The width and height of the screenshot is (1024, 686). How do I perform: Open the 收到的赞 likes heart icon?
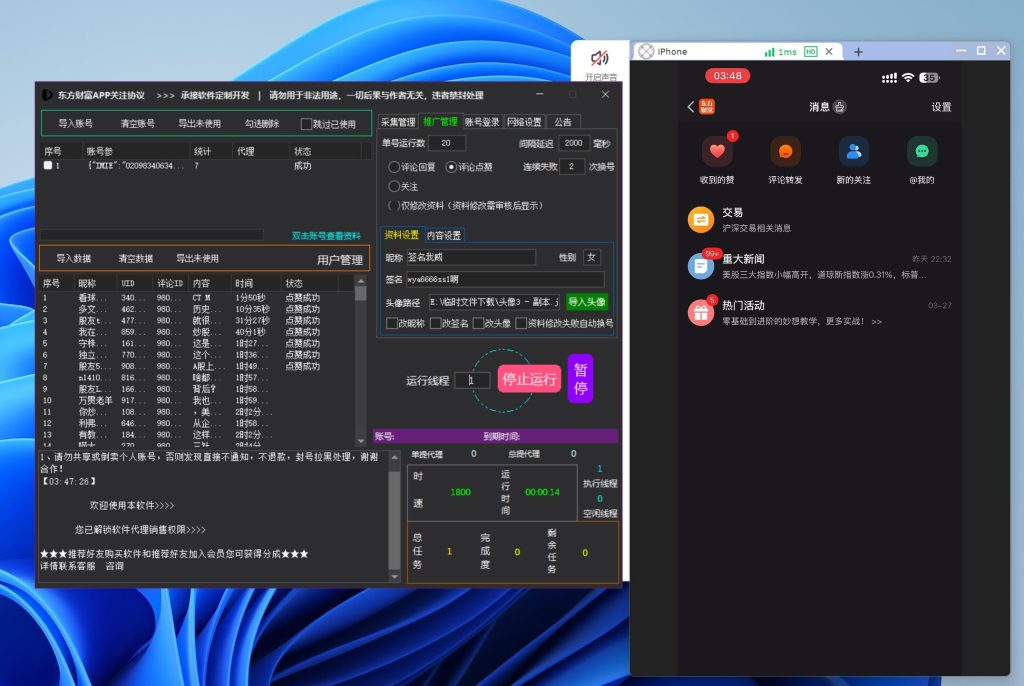point(717,152)
